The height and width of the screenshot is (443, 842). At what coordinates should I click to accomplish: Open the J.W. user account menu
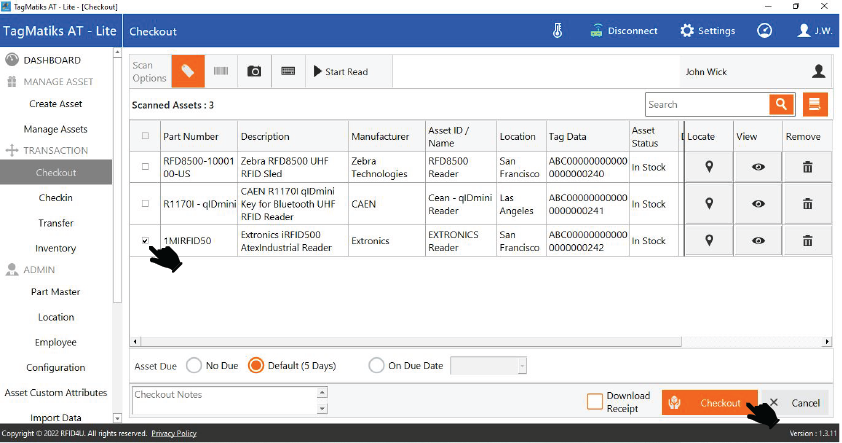pyautogui.click(x=815, y=31)
